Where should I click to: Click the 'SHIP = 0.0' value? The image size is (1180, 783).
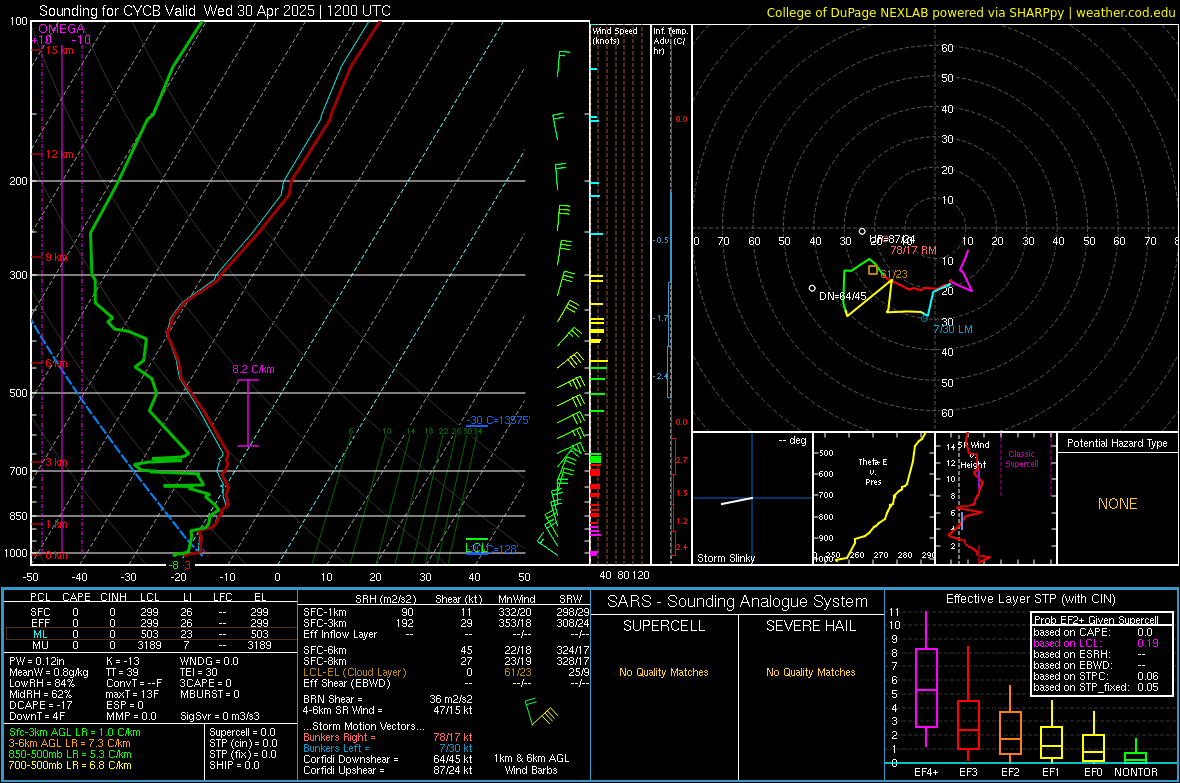coord(234,765)
